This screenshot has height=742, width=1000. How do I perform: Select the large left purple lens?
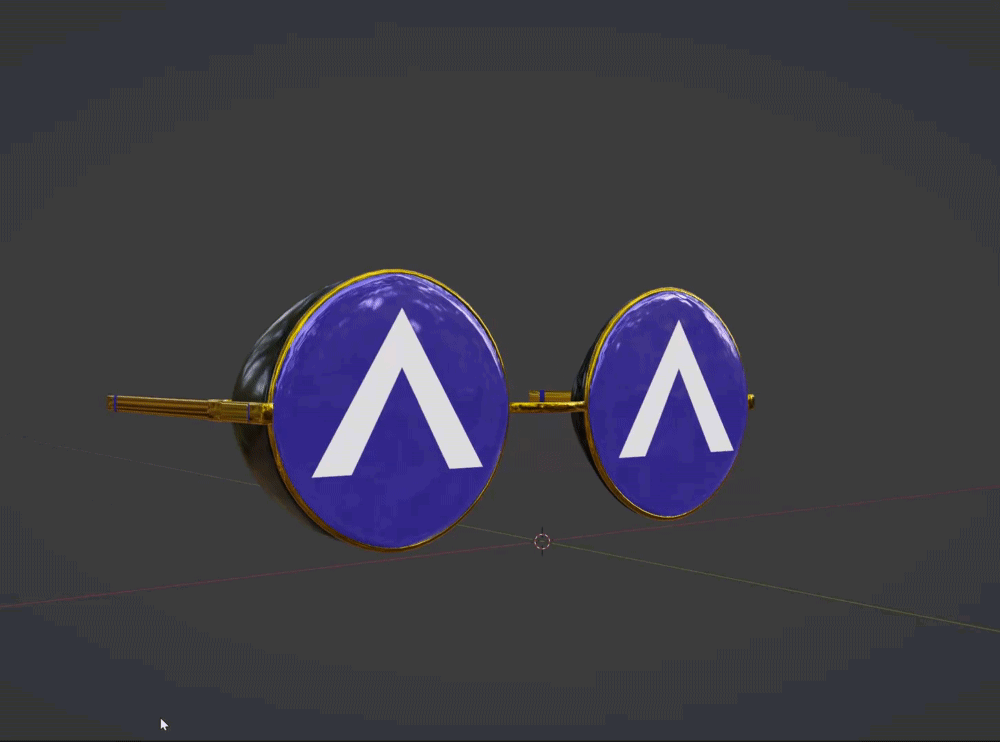390,410
